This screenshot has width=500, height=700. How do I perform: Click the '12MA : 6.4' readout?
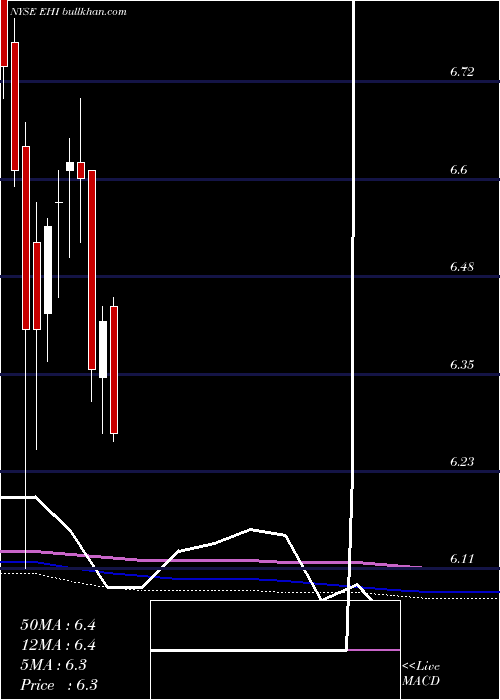58,645
